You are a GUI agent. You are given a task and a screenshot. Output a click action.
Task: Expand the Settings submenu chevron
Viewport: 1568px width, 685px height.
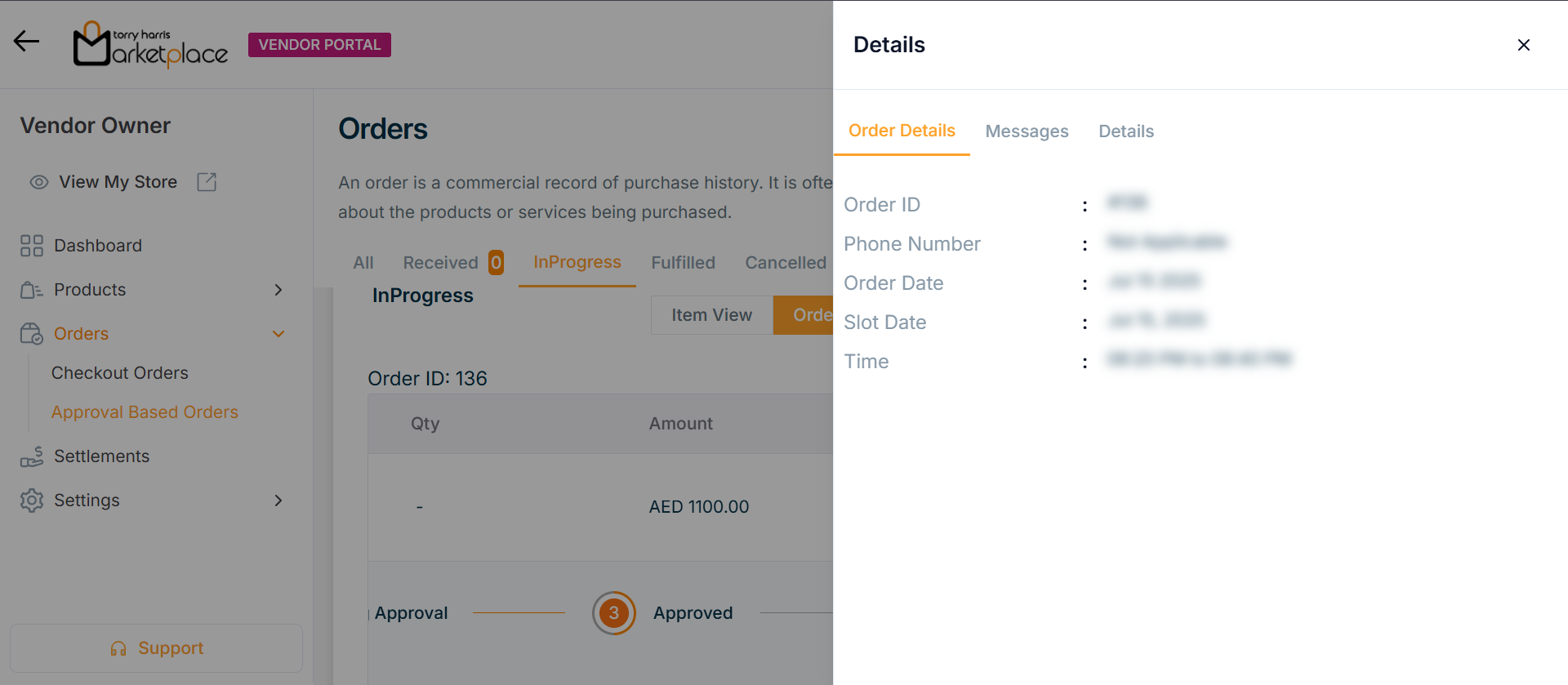(278, 500)
